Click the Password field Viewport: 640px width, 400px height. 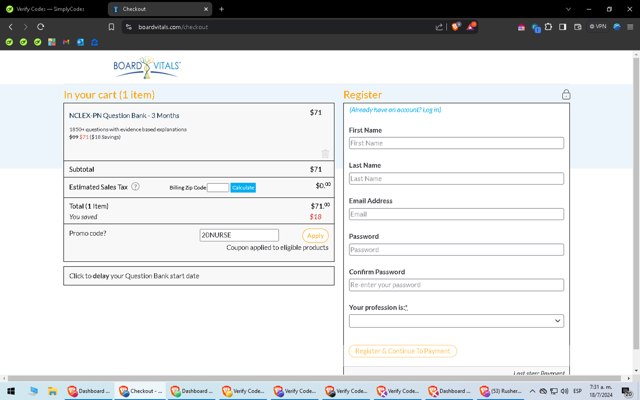pos(456,249)
